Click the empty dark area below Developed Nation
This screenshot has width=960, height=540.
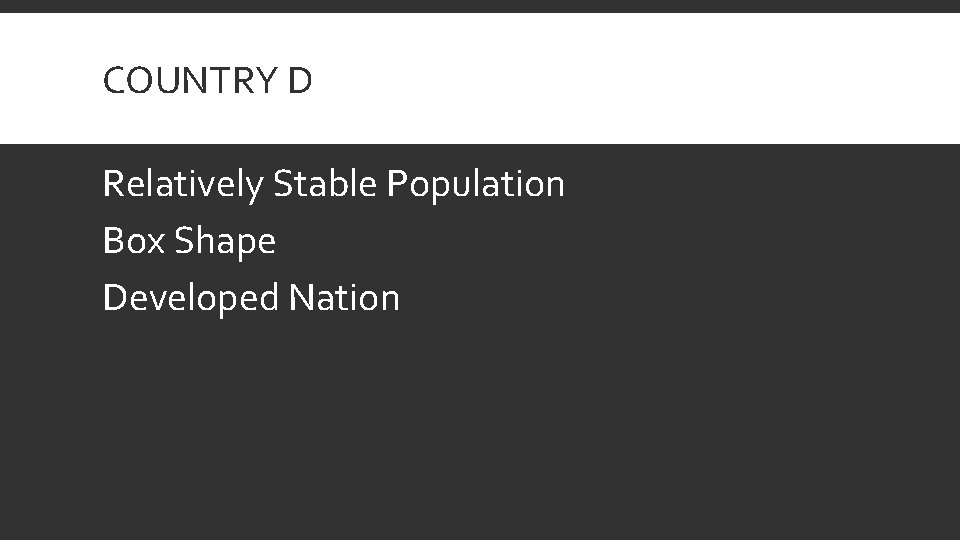pos(480,429)
